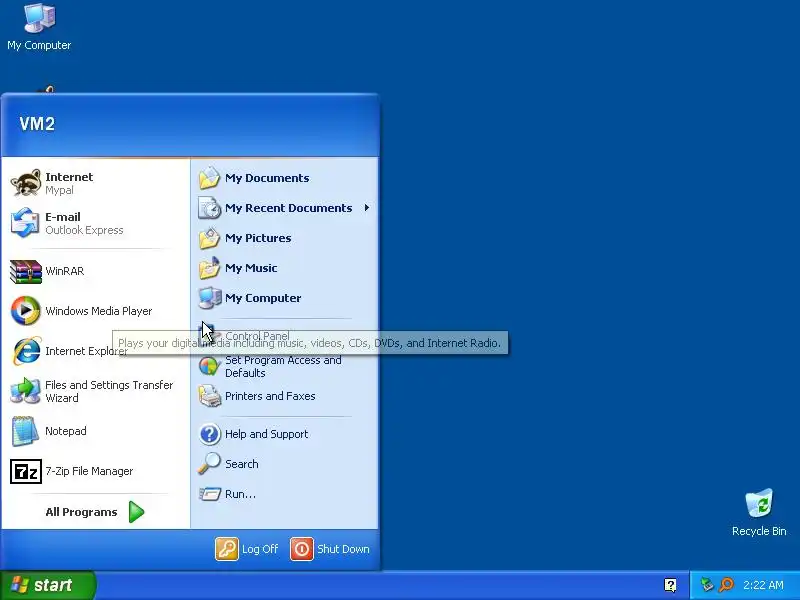The image size is (800, 600).
Task: Expand All Programs green arrow
Action: coord(136,512)
